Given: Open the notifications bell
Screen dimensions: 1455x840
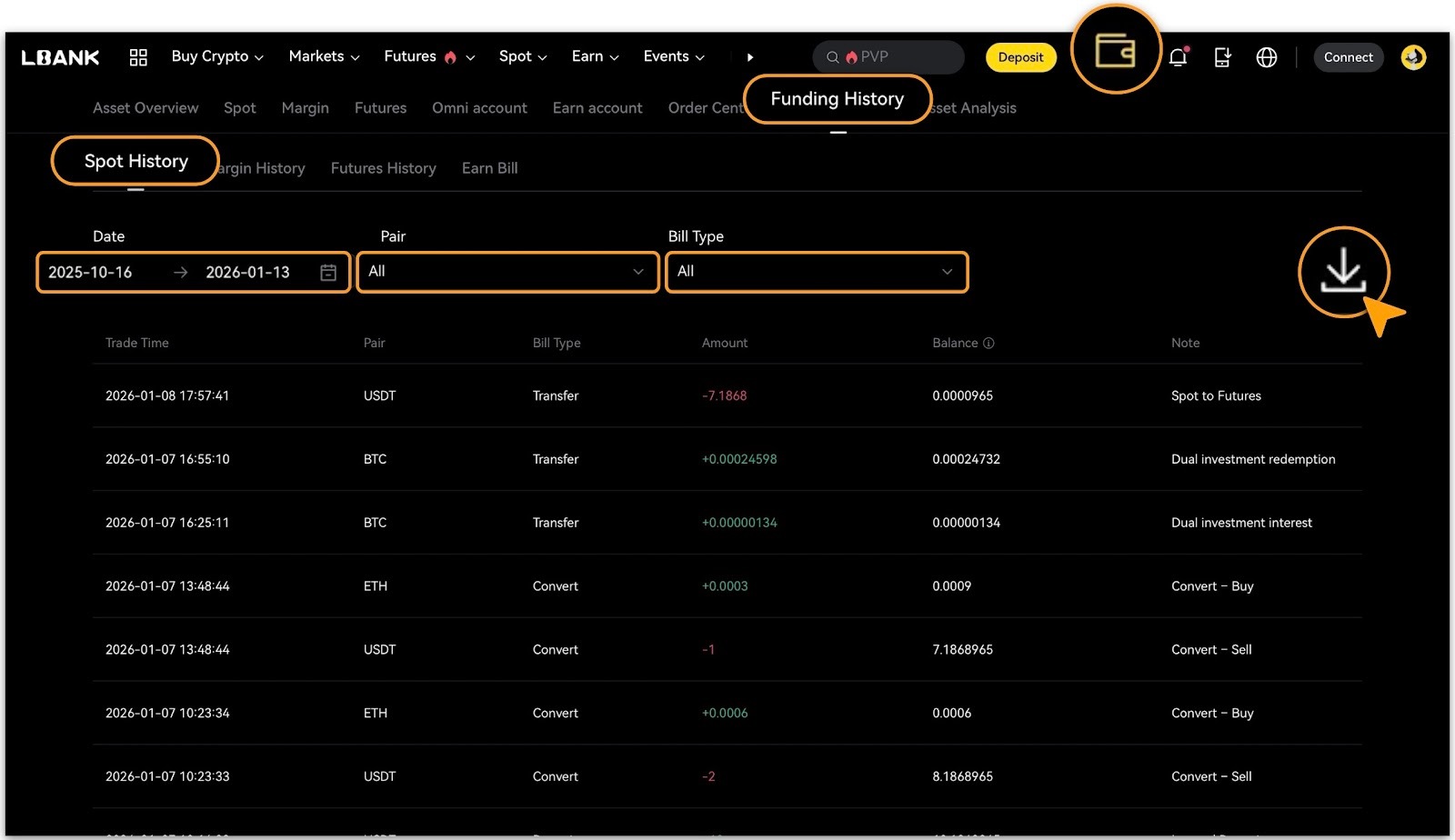Looking at the screenshot, I should (x=1178, y=57).
